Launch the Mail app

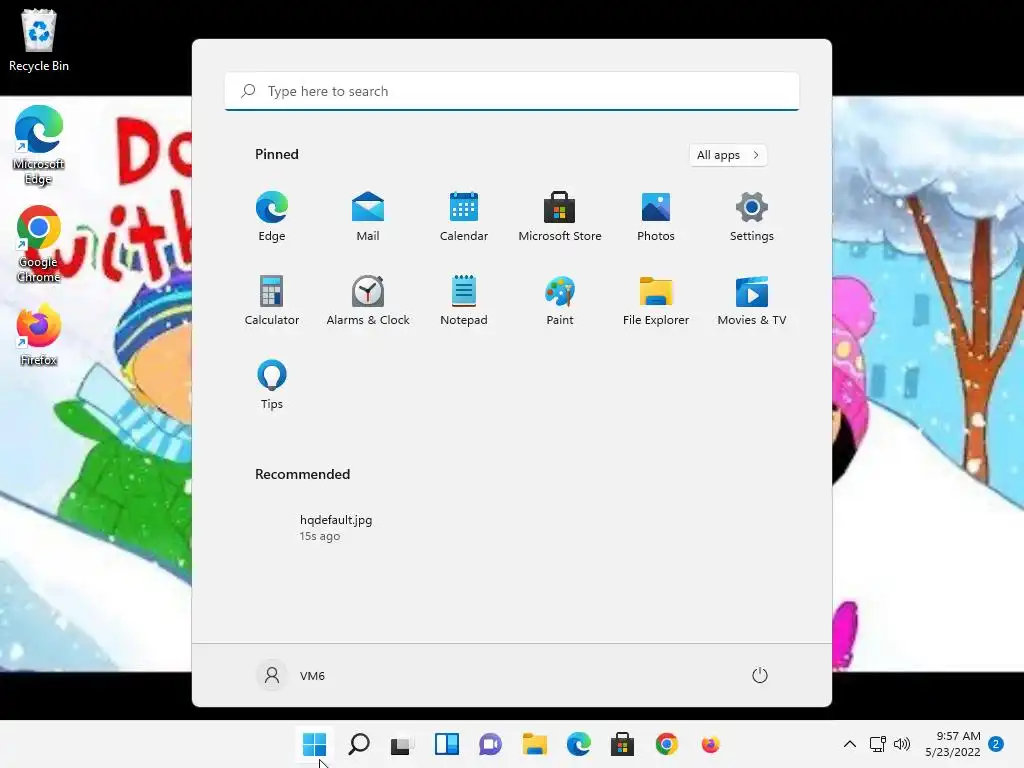(368, 217)
